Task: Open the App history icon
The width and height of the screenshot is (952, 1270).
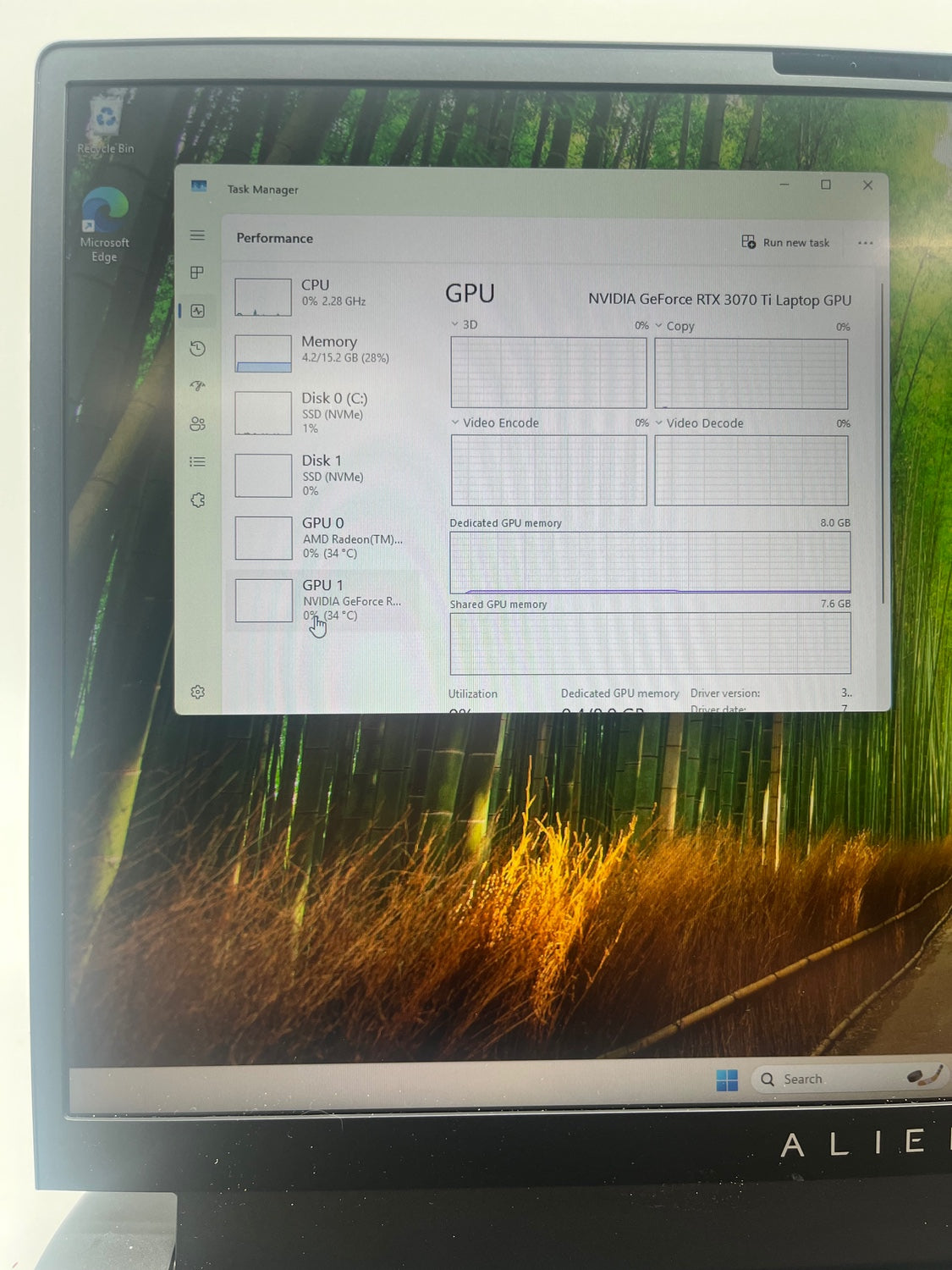Action: (x=198, y=349)
